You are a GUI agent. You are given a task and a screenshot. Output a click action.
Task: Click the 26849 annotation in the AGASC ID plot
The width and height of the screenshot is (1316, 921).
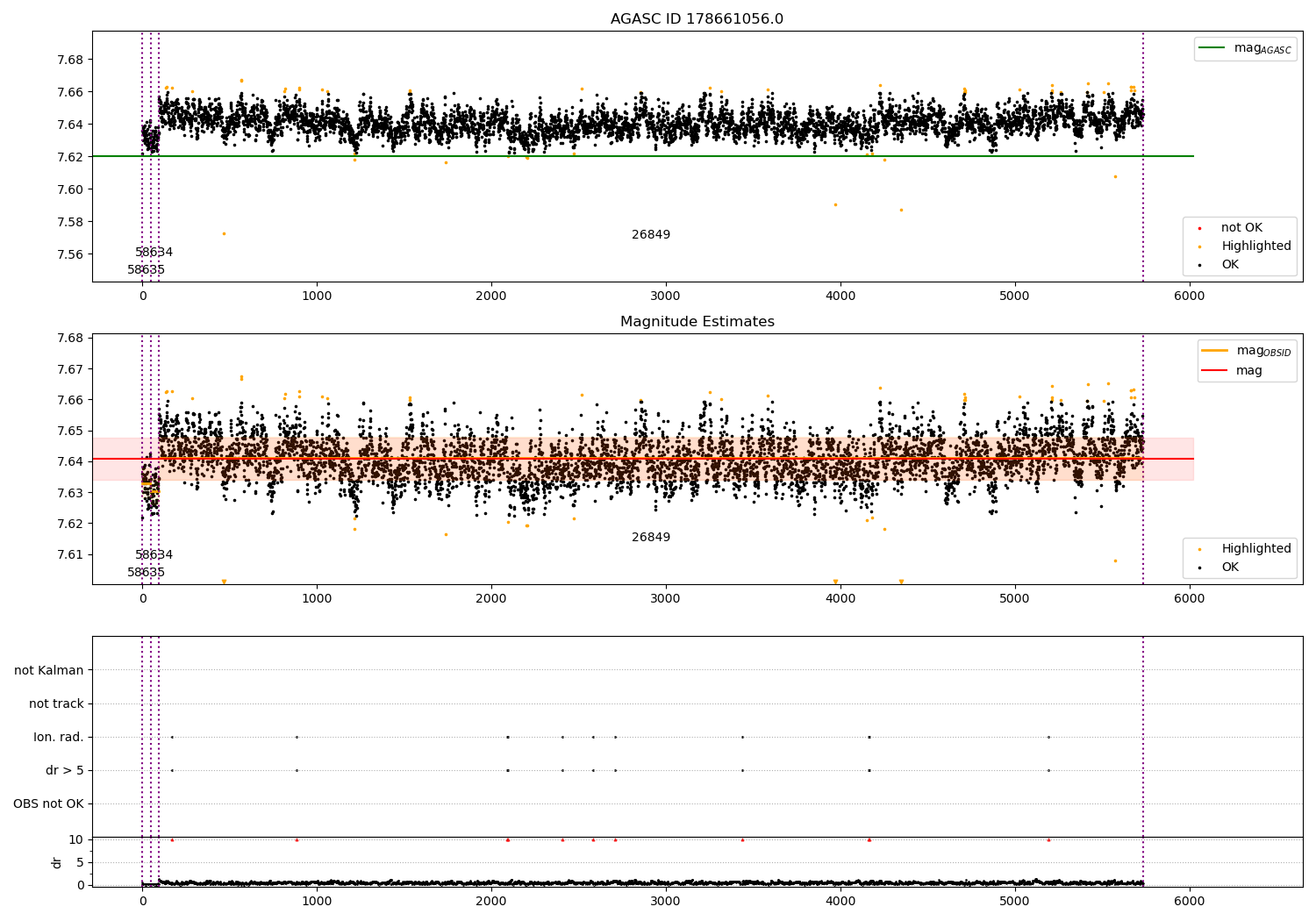click(651, 235)
